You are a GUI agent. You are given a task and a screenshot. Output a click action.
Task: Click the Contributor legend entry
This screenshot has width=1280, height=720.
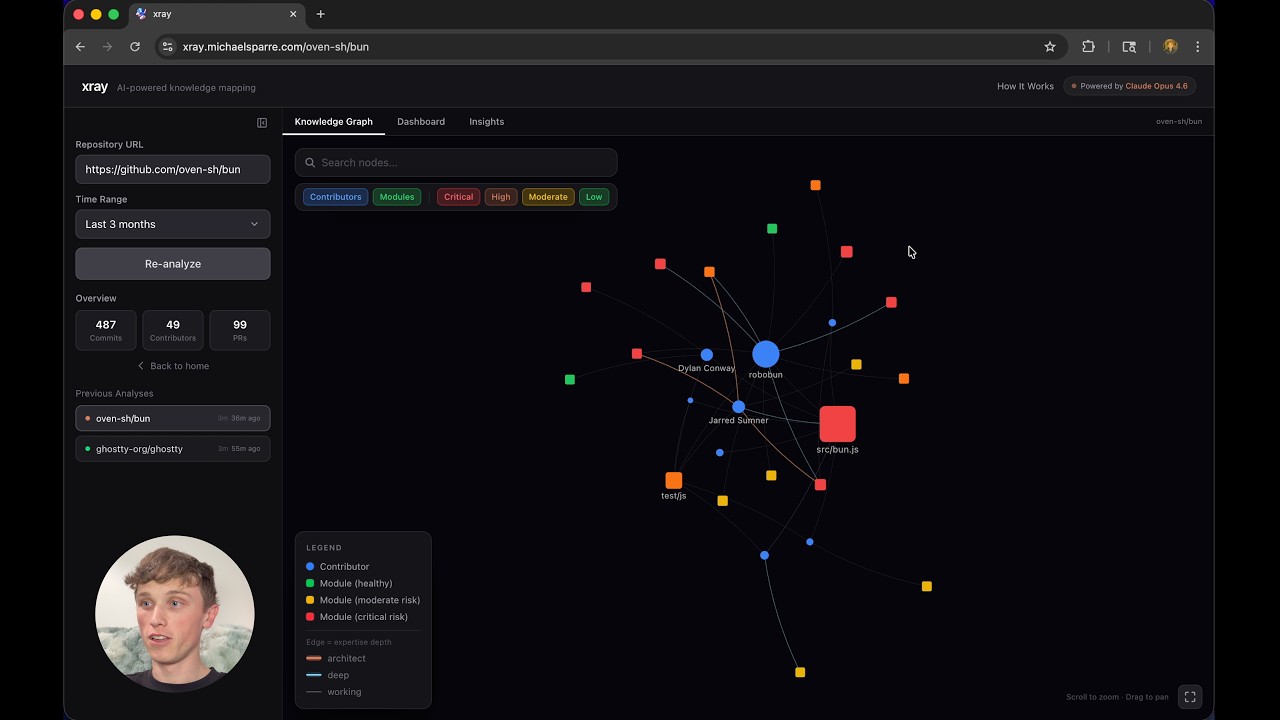(338, 567)
